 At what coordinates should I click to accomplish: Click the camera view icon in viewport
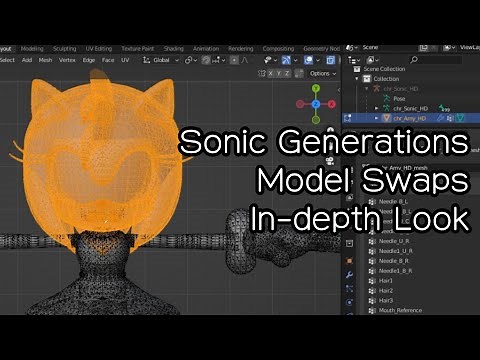(x=330, y=161)
